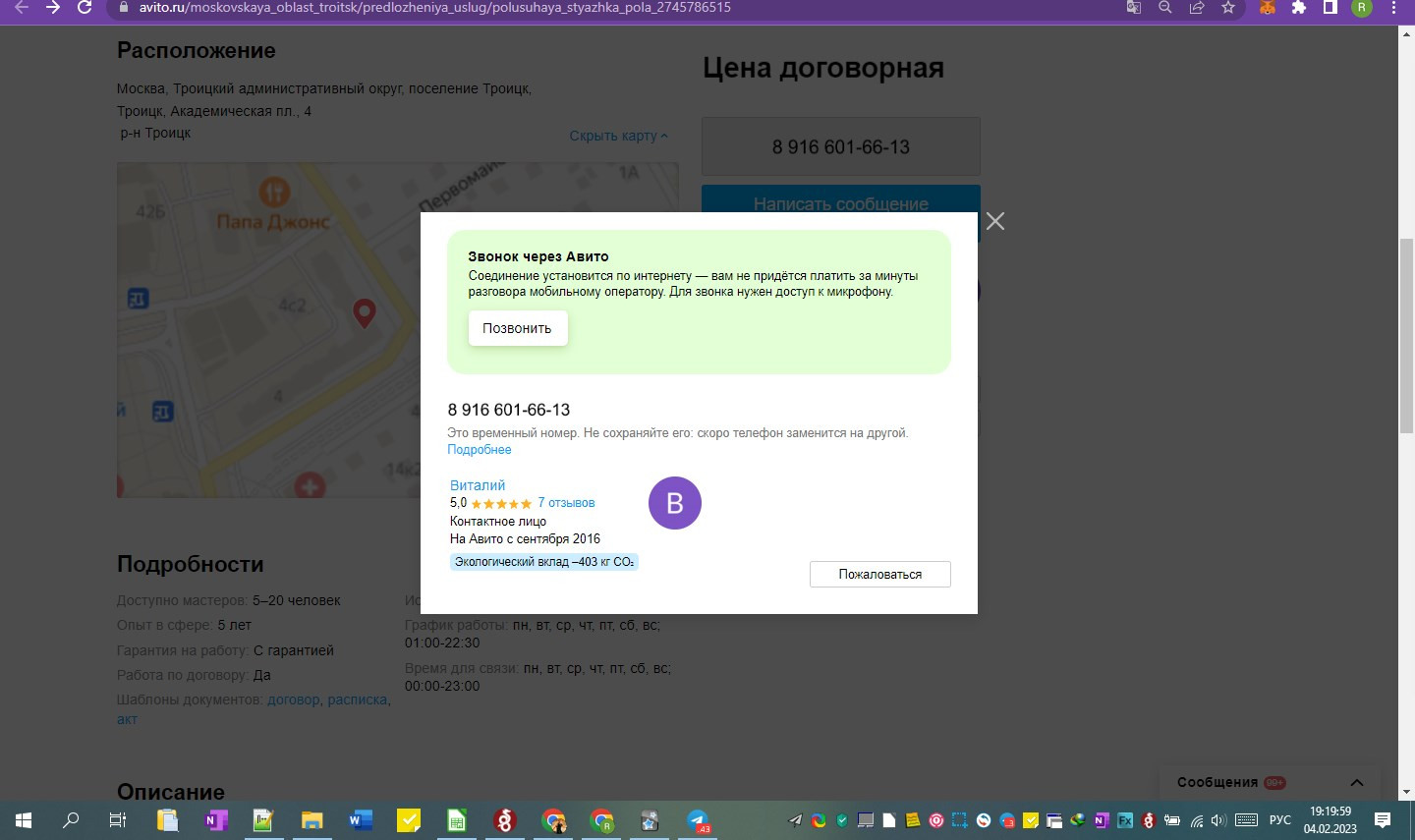Image resolution: width=1415 pixels, height=840 pixels.
Task: Click the browser address bar URL
Action: point(434,7)
